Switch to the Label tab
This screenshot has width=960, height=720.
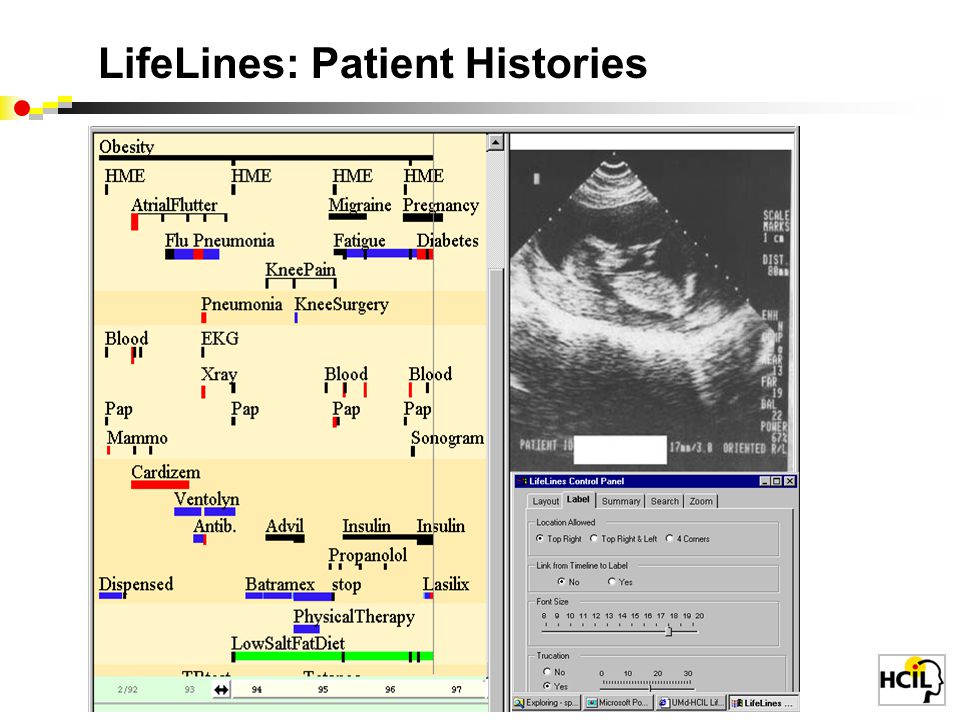point(578,500)
